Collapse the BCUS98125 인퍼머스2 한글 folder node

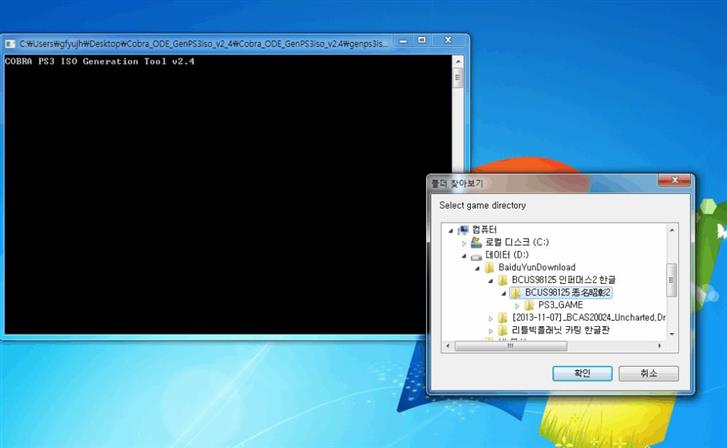tap(490, 280)
